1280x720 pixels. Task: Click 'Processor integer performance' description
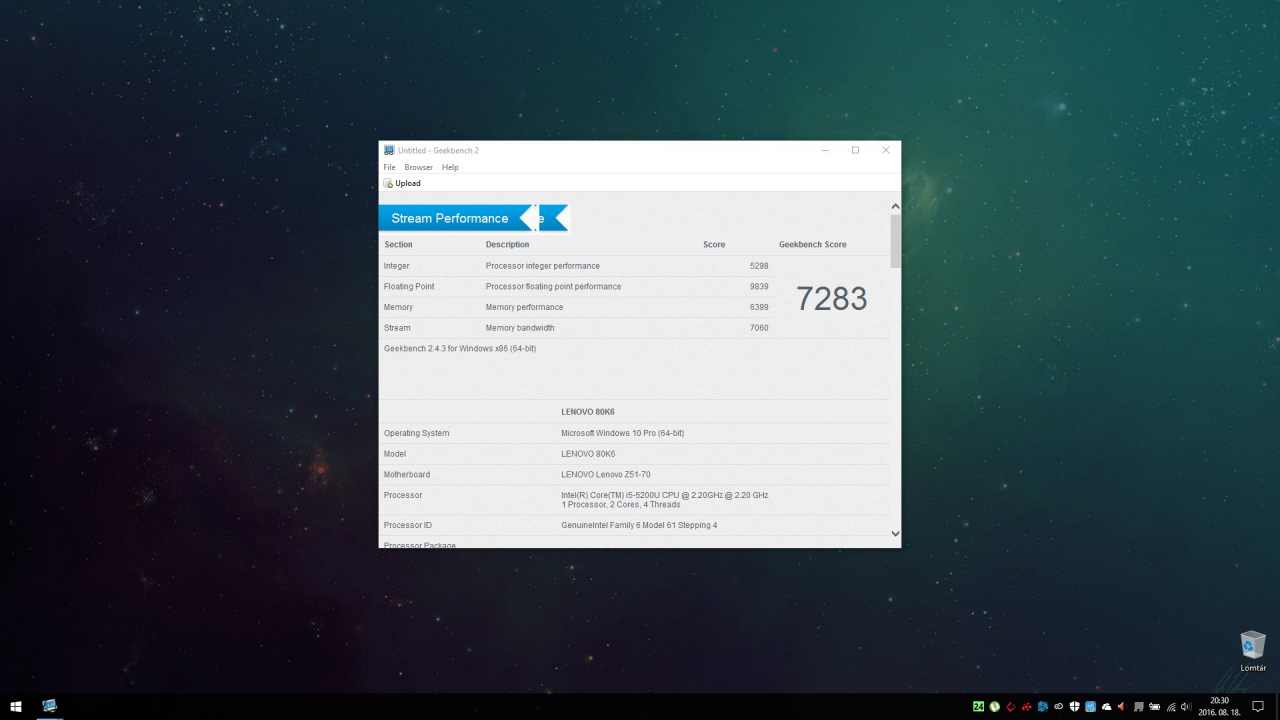click(543, 266)
